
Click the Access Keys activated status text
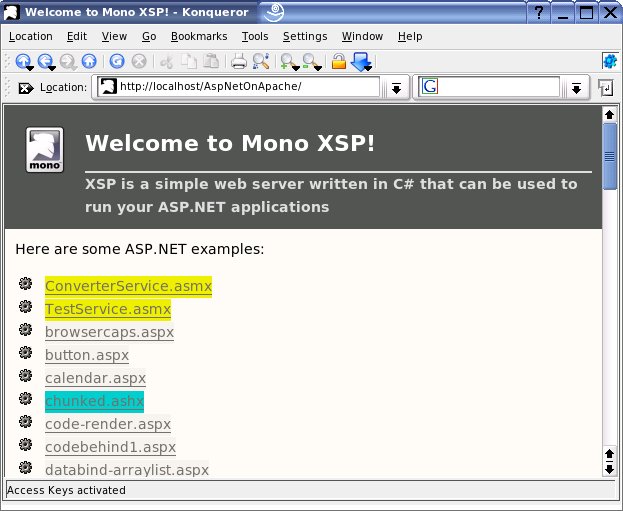coord(66,490)
